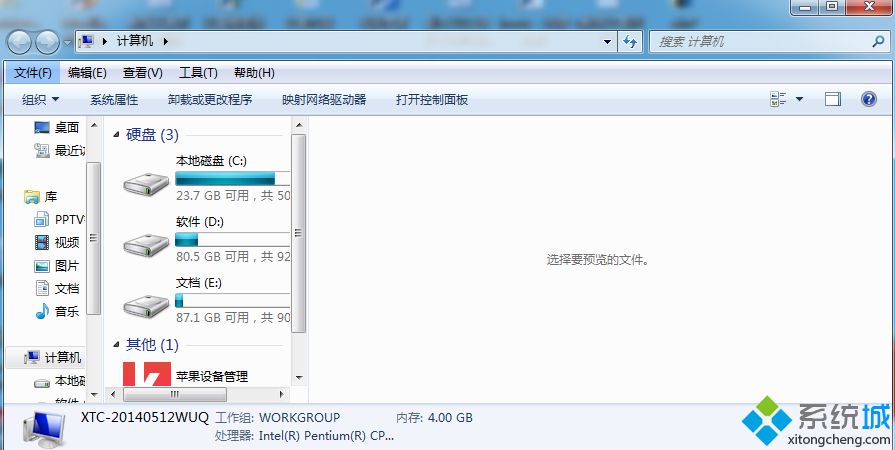Open the view options dropdown arrow

tap(799, 99)
